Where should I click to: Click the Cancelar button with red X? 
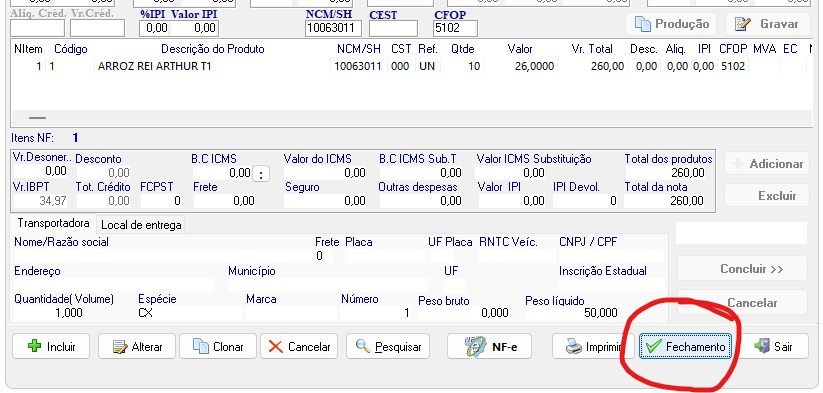click(x=299, y=346)
